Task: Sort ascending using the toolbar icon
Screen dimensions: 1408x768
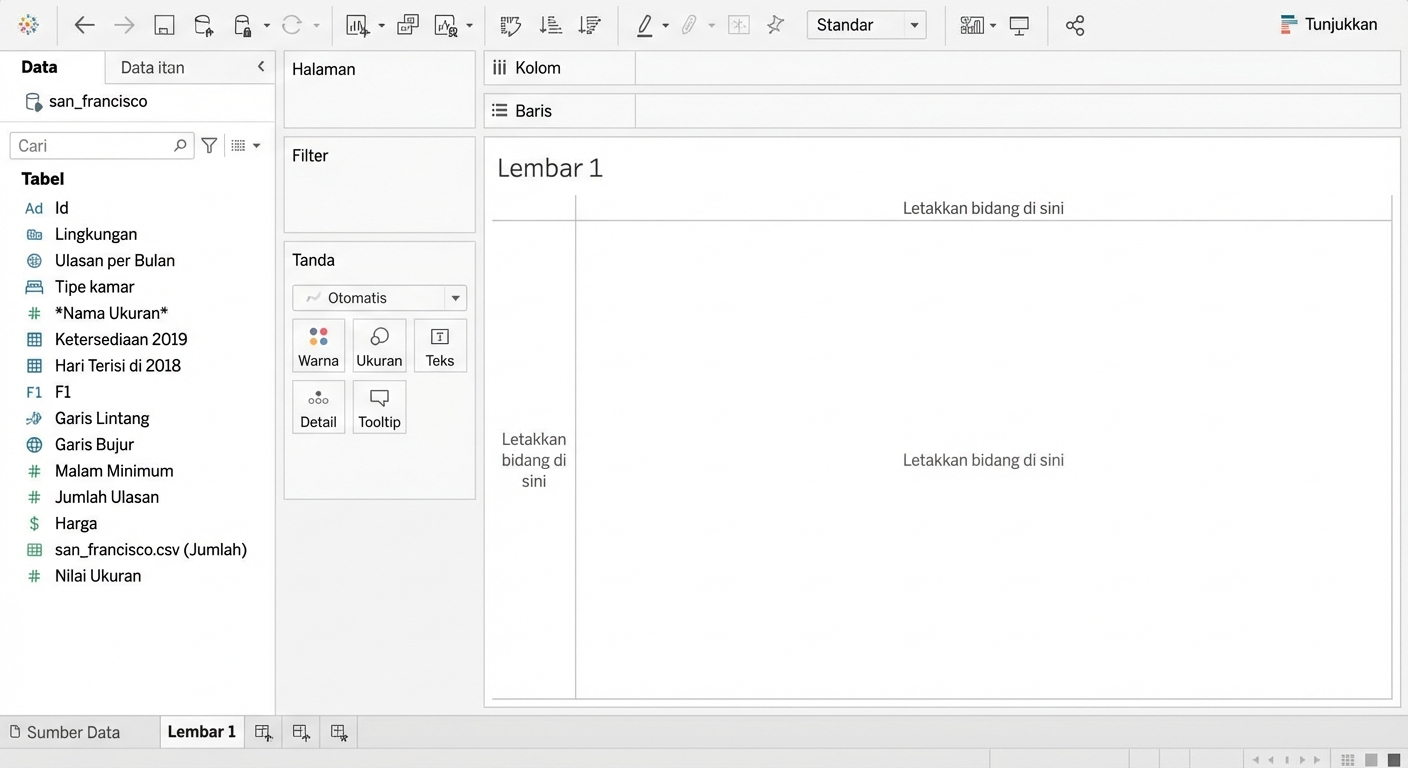Action: pos(550,26)
